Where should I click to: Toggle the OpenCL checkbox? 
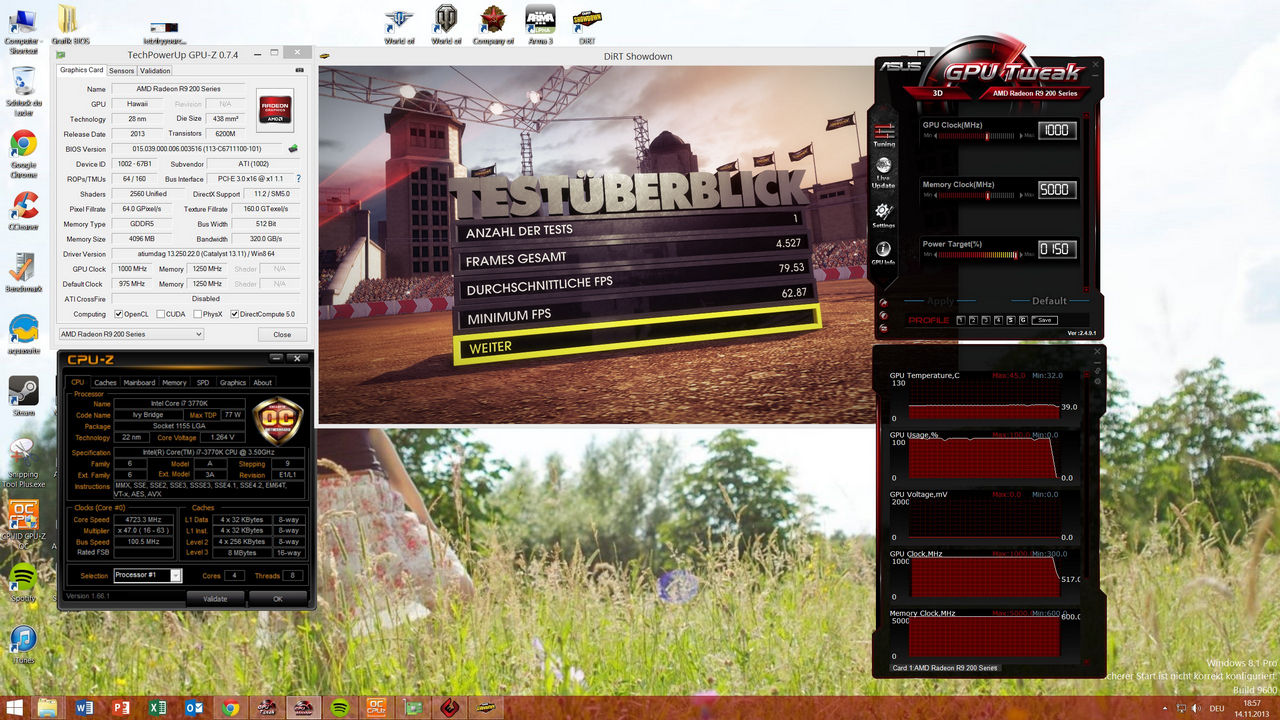tap(118, 314)
